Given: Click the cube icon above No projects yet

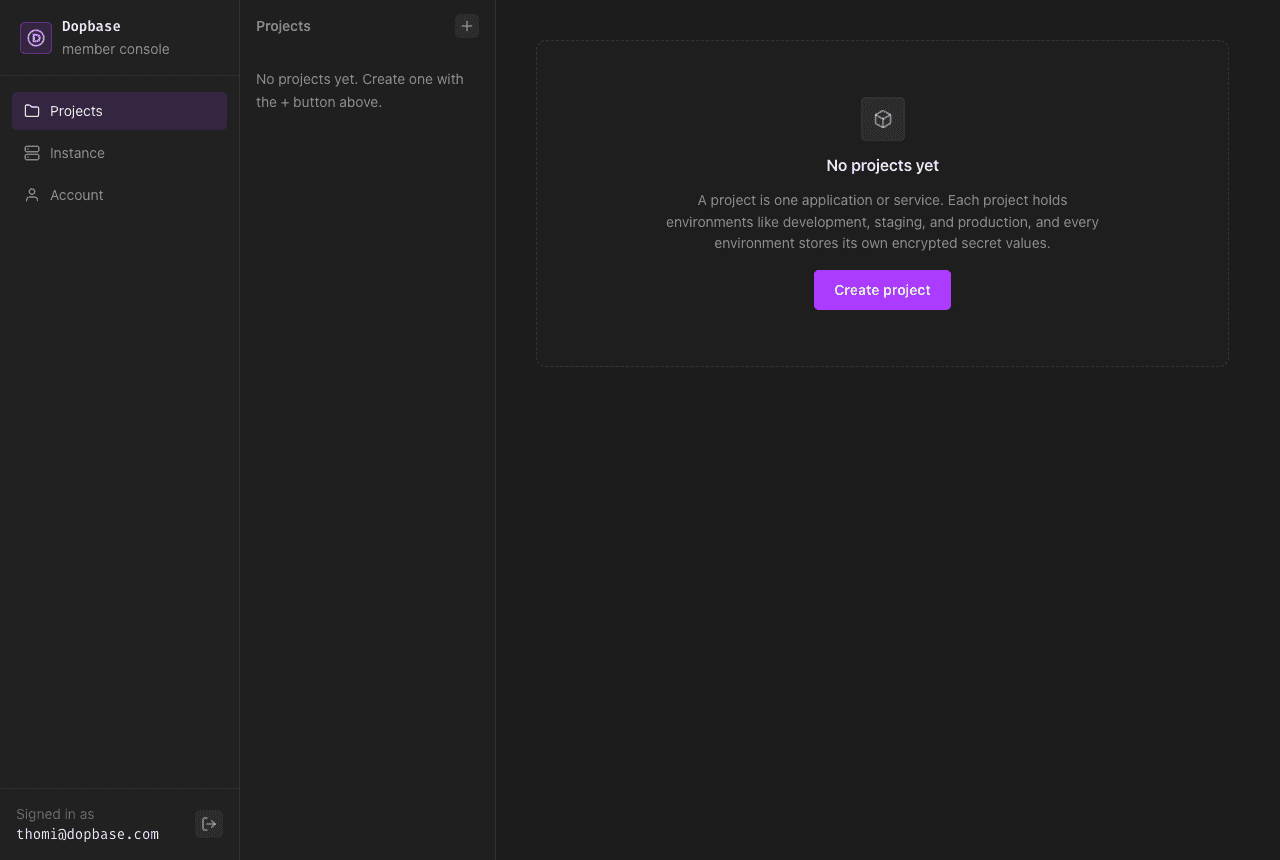Looking at the screenshot, I should coord(883,119).
